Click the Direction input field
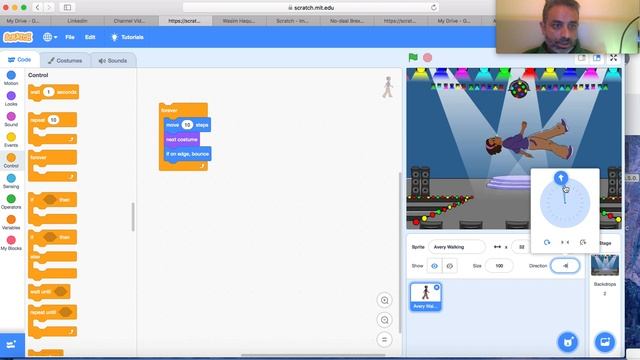Viewport: 640px width, 360px height. coord(565,266)
